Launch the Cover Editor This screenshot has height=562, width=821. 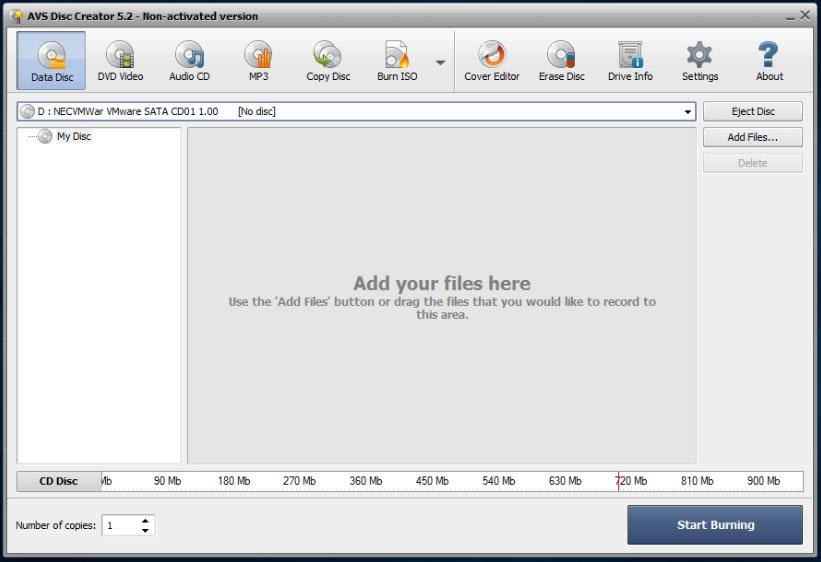[x=492, y=60]
